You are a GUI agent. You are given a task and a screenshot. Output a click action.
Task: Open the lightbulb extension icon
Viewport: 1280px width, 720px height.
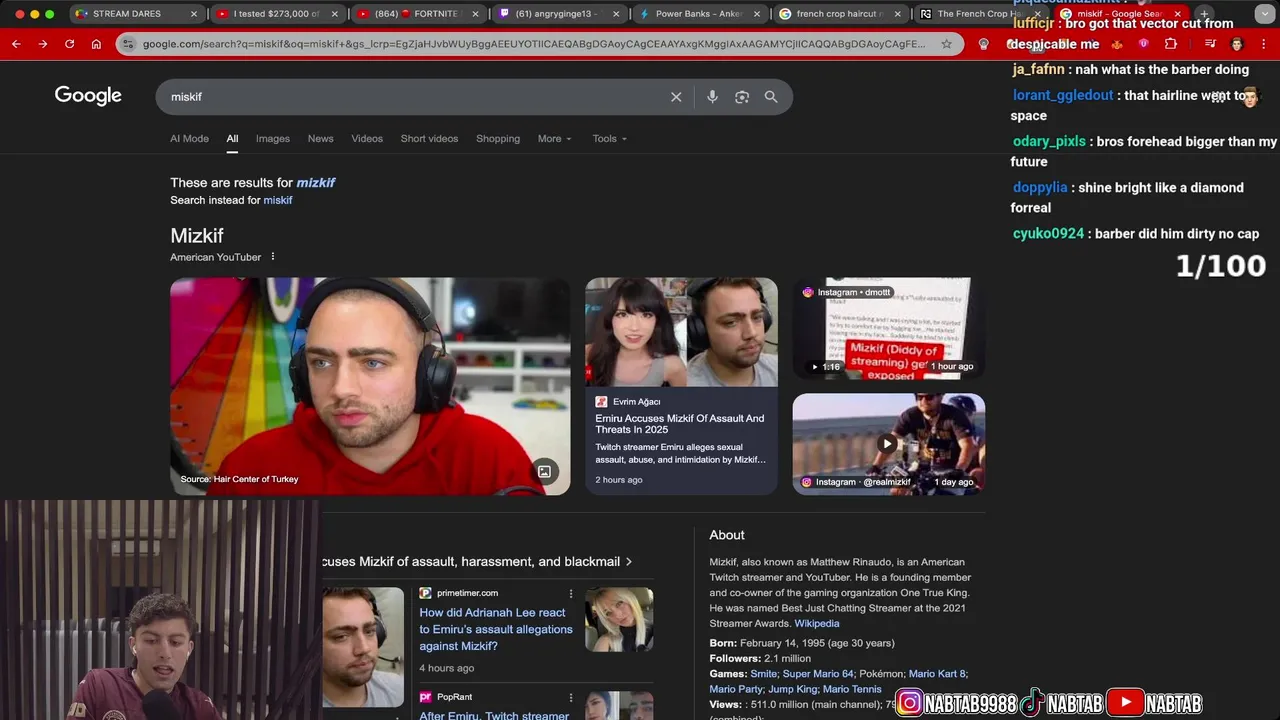pos(983,44)
